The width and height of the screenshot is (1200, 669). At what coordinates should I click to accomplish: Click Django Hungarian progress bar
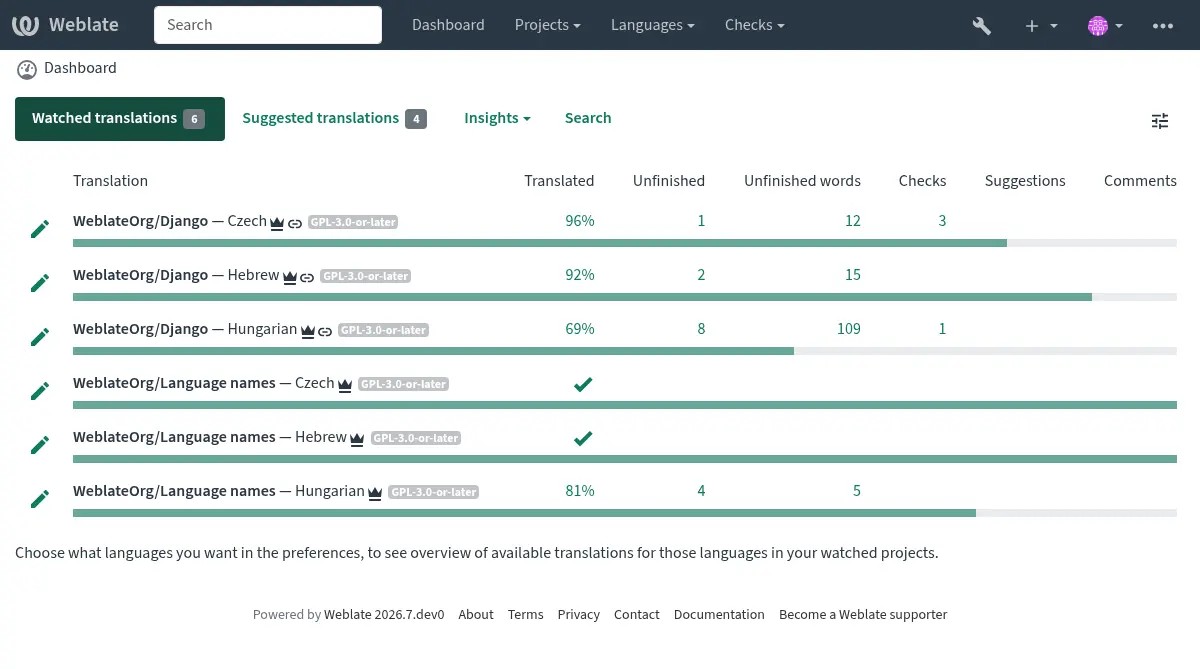[625, 351]
